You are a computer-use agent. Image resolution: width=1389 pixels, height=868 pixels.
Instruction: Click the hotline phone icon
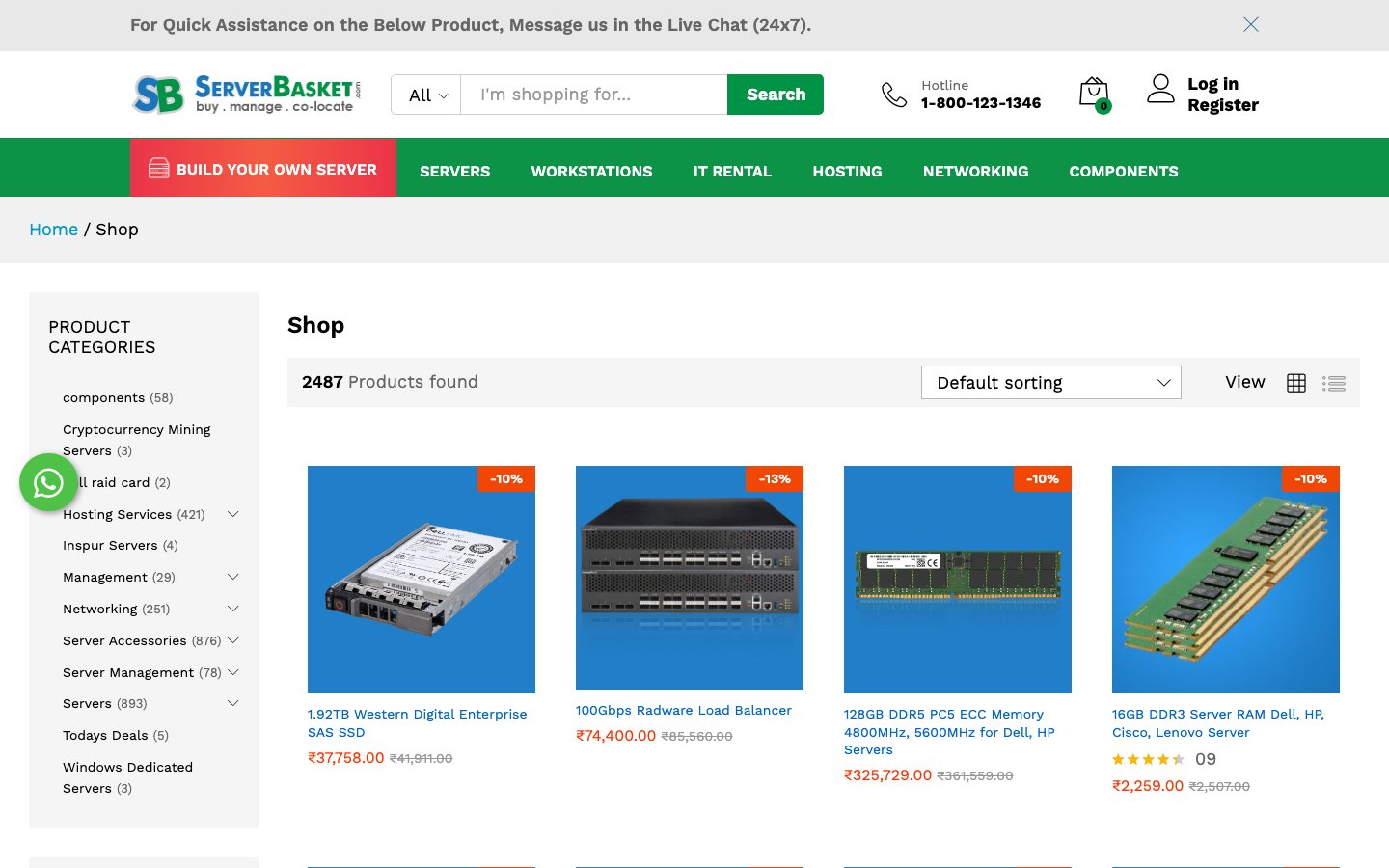tap(894, 95)
